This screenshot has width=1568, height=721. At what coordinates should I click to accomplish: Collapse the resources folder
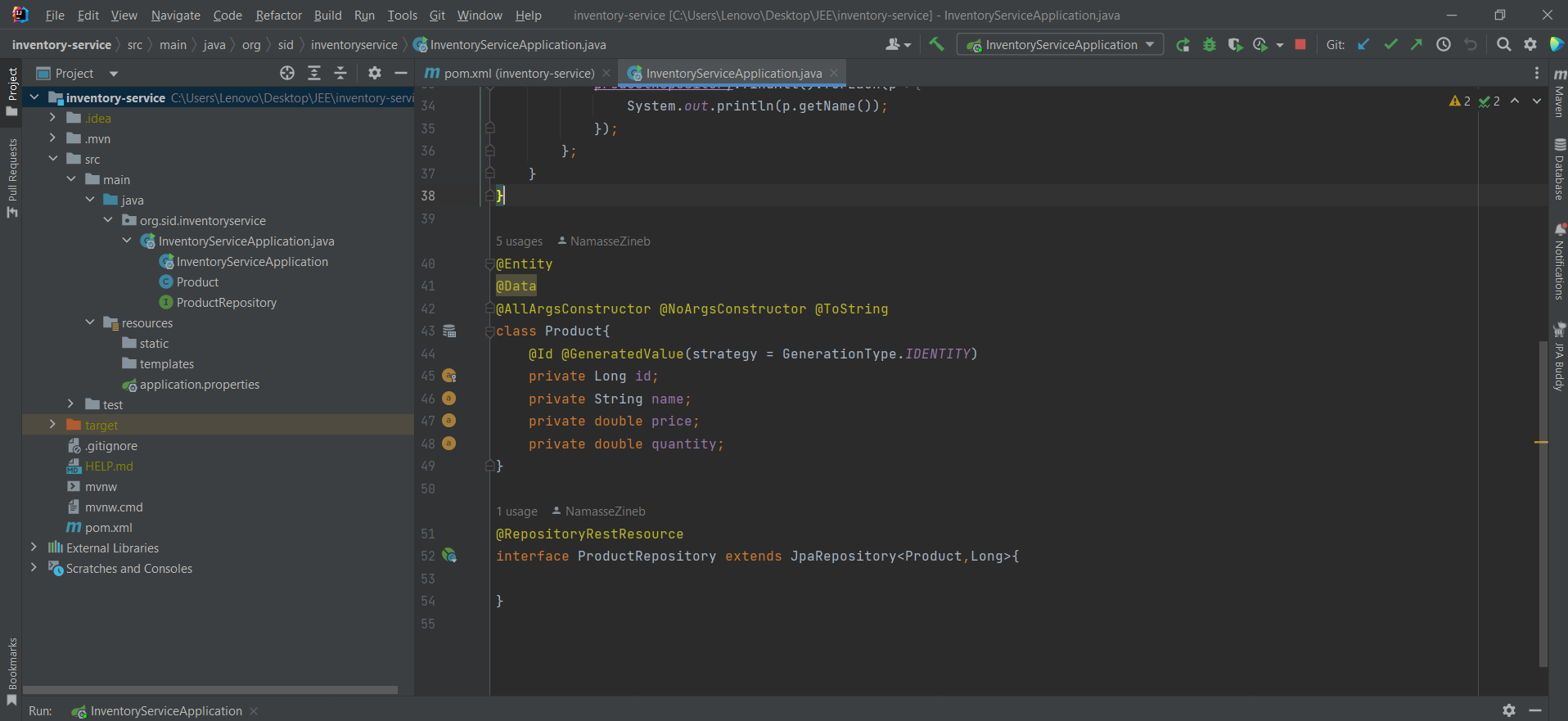[x=90, y=322]
